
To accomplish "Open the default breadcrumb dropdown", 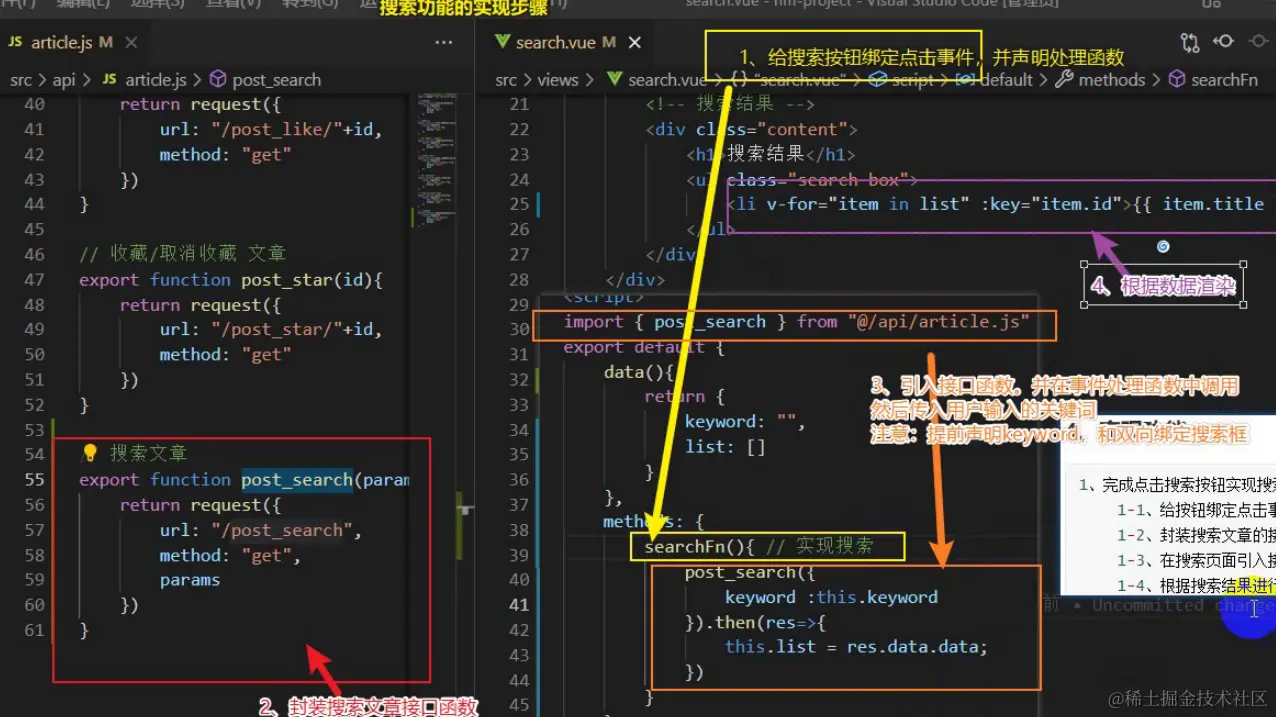I will [1006, 80].
